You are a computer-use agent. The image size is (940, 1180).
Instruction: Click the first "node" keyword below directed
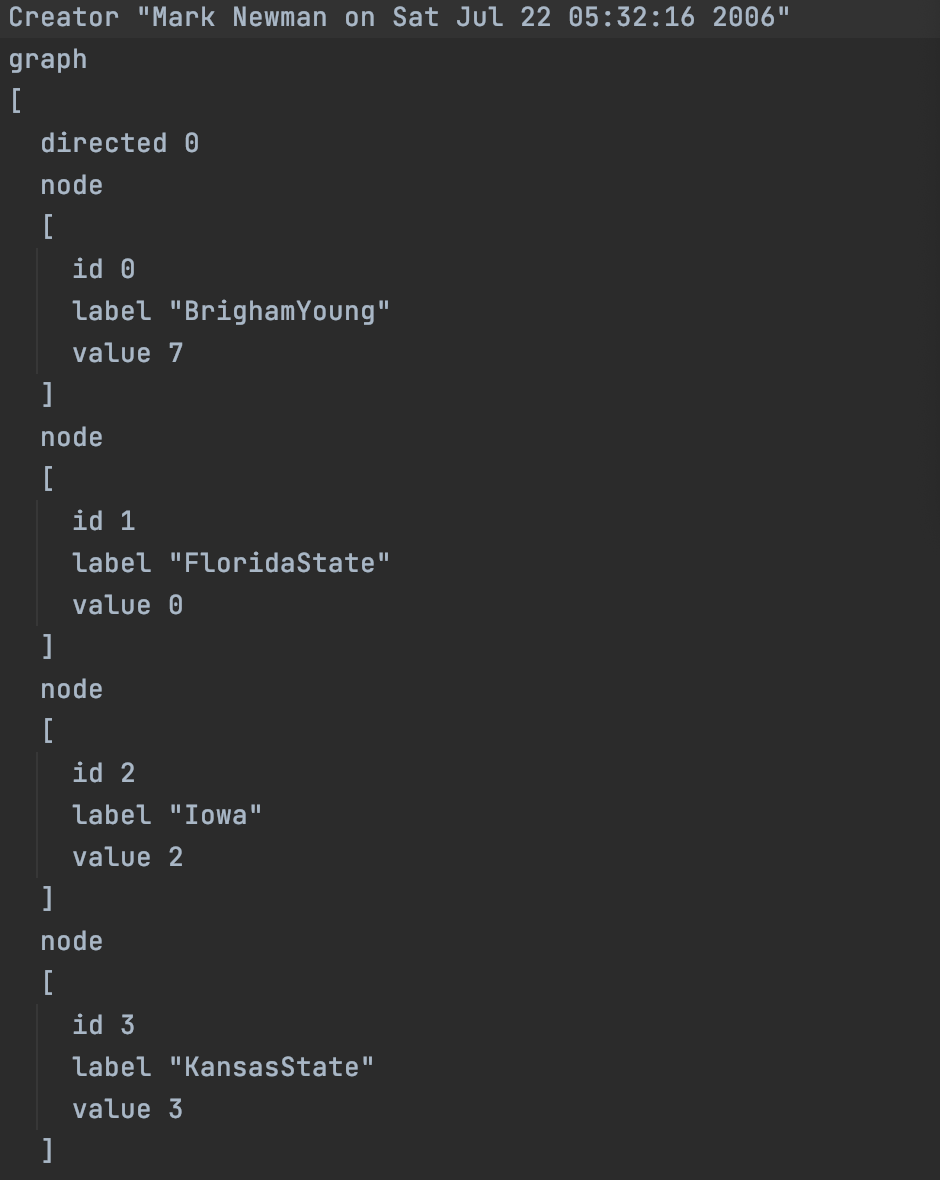coord(71,185)
